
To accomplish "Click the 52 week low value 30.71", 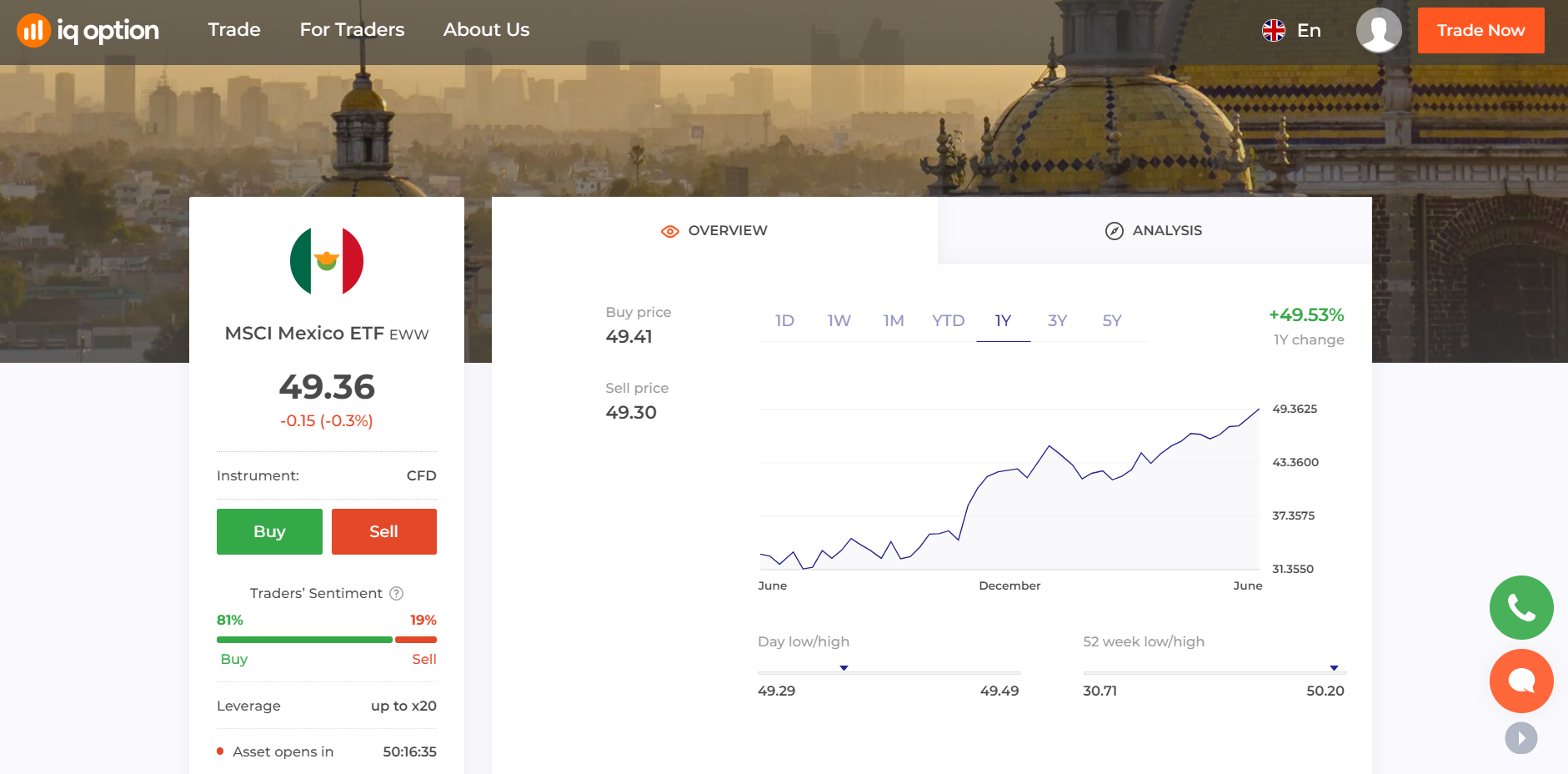I will click(x=1100, y=691).
